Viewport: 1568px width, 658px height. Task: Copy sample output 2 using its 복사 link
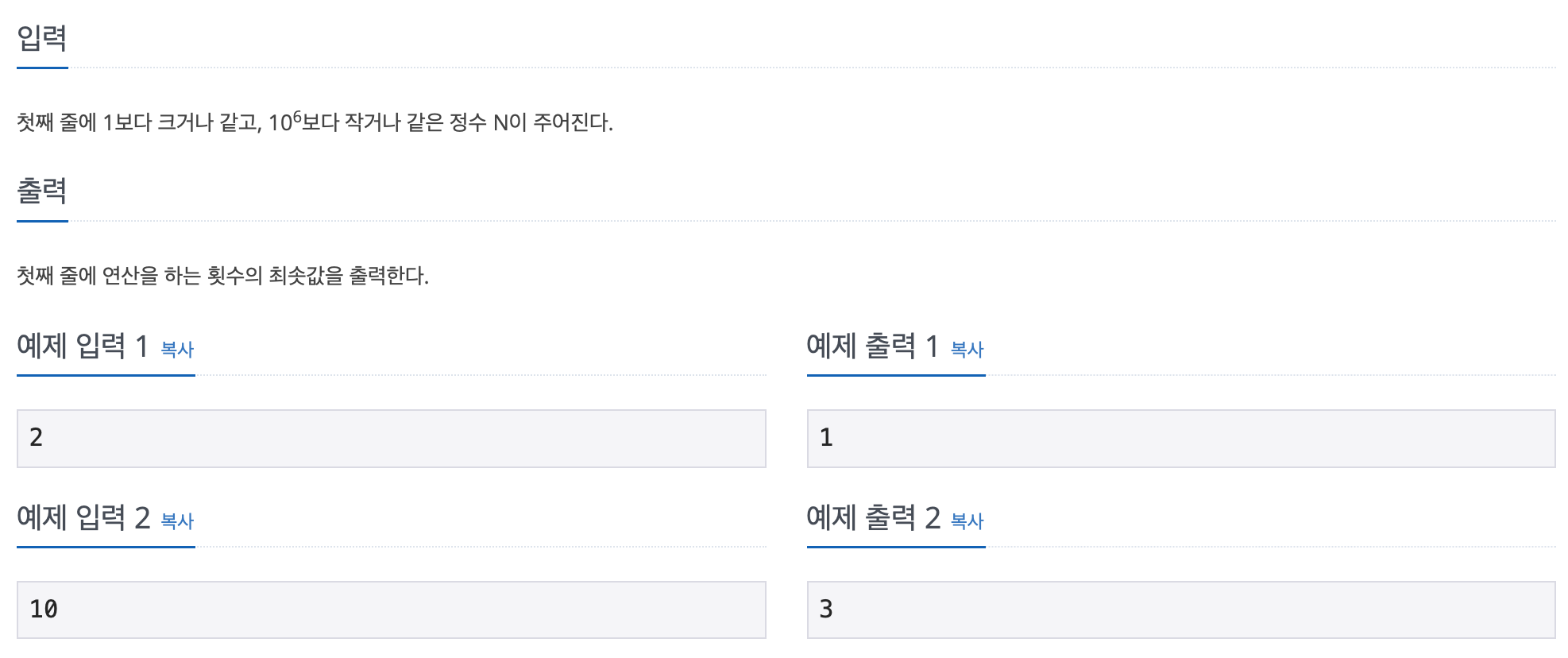pyautogui.click(x=967, y=521)
